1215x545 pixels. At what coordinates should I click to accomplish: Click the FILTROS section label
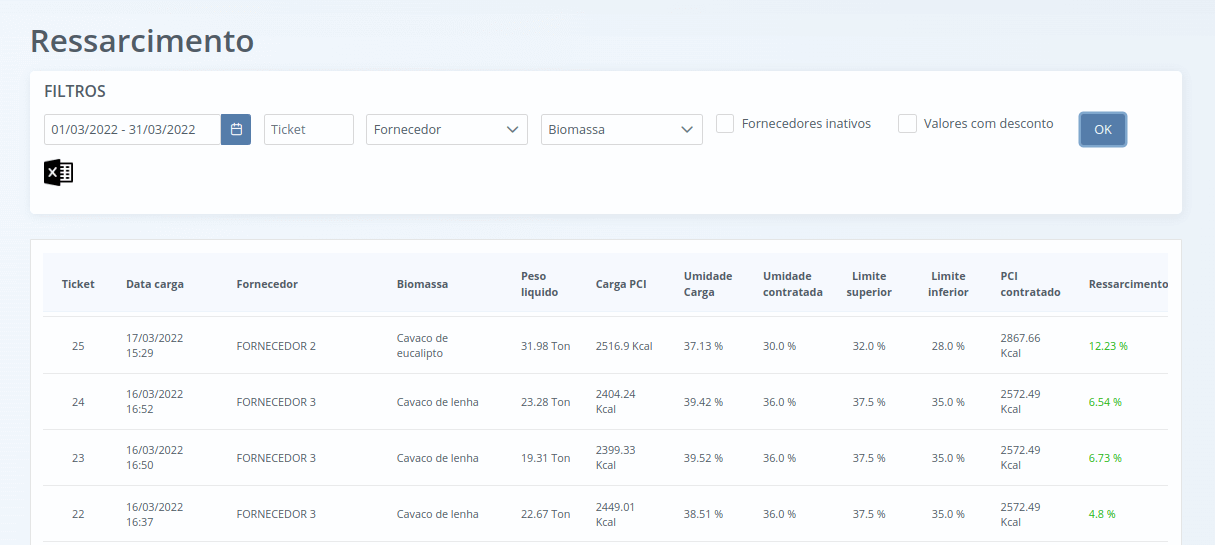75,91
